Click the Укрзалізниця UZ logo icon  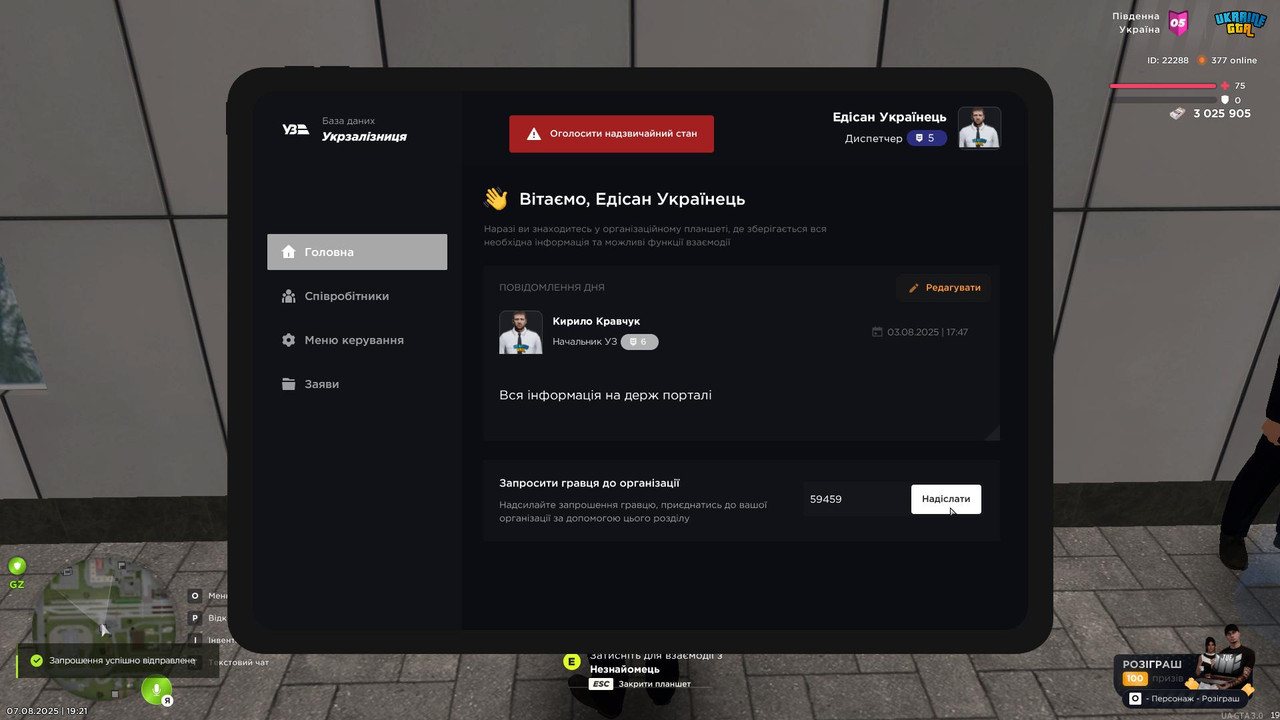(x=295, y=129)
